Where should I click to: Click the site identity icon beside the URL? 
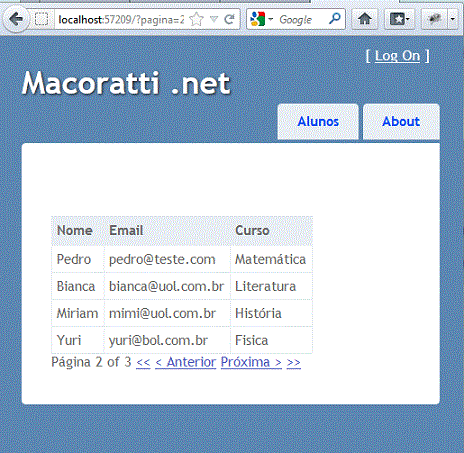(42, 19)
